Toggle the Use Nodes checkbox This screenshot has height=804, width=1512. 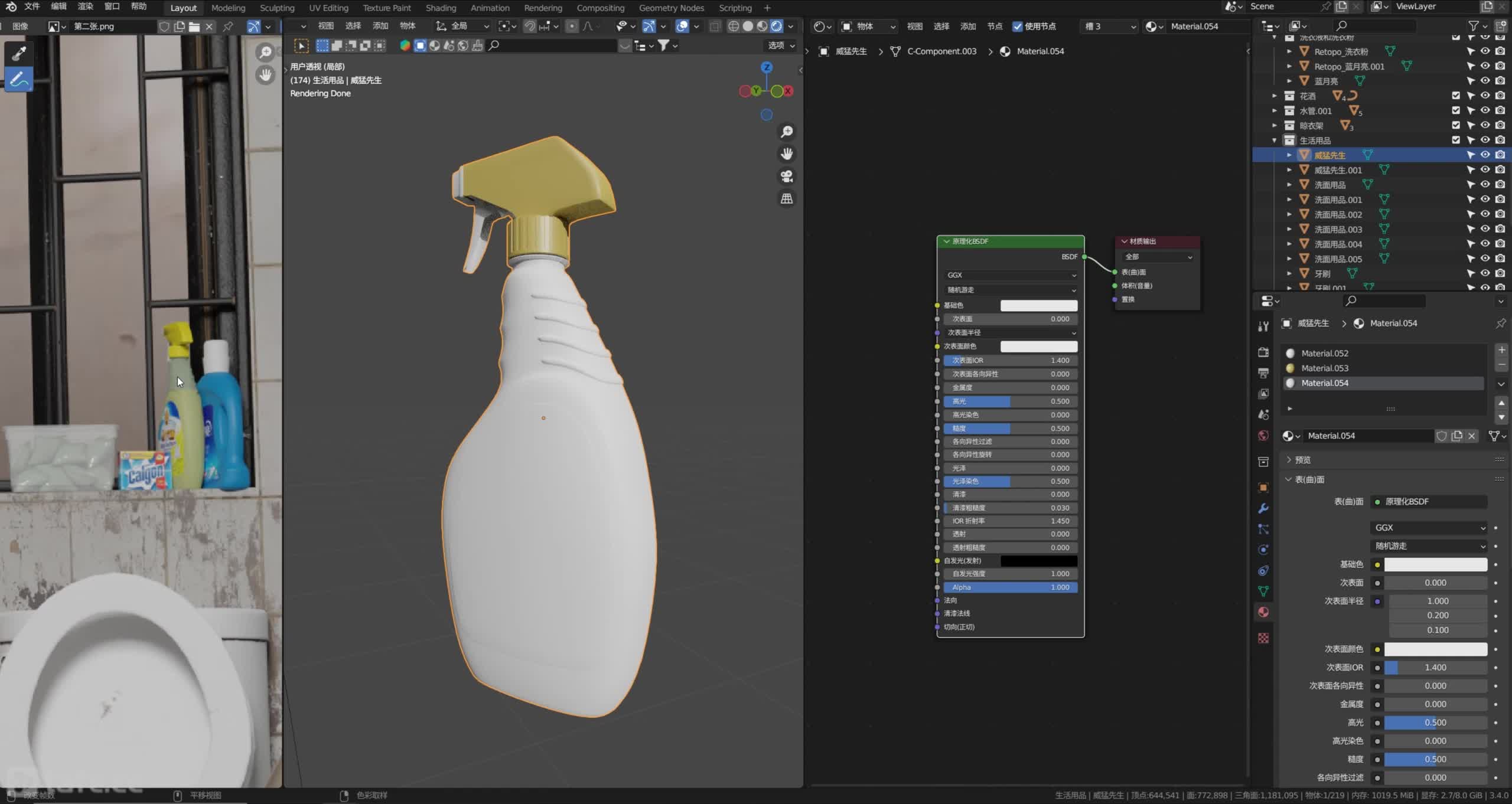[1017, 26]
